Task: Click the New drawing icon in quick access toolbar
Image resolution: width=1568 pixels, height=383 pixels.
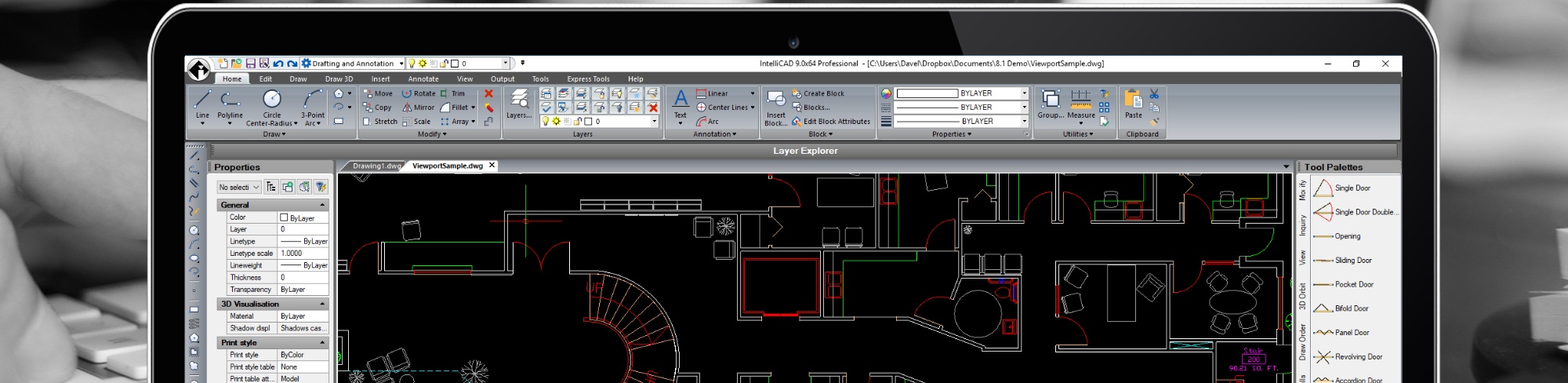Action: (223, 64)
